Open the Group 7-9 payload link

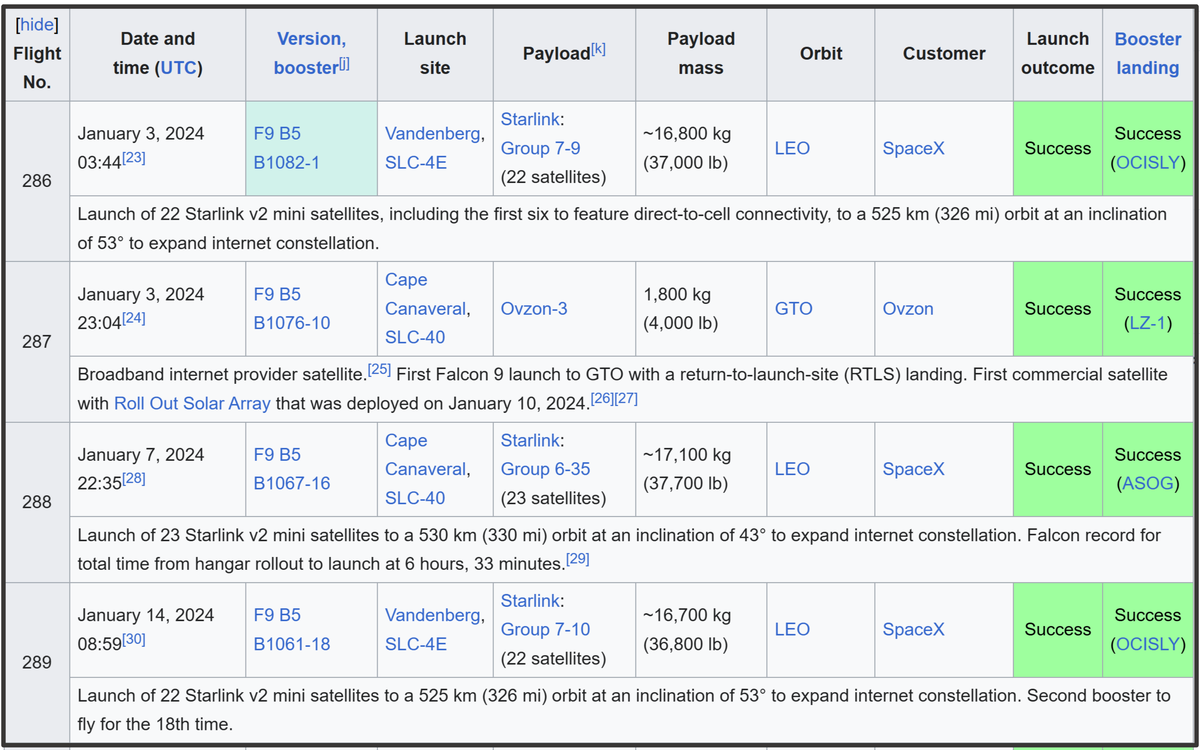tap(540, 148)
